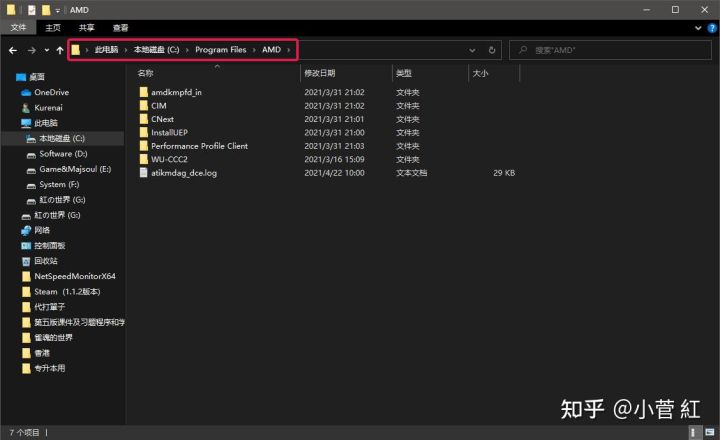Go forward with the forward arrow
The image size is (720, 440).
pos(32,50)
